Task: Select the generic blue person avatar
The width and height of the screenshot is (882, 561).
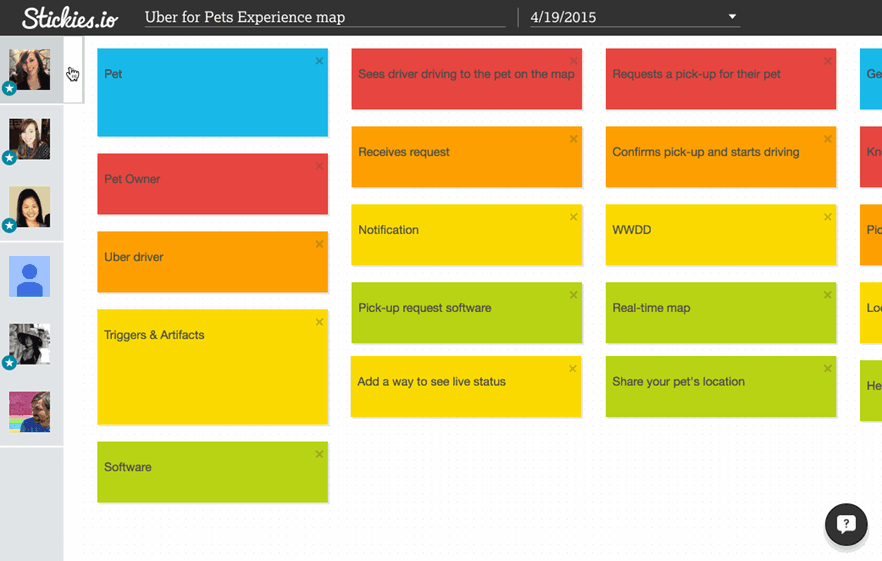Action: [30, 276]
